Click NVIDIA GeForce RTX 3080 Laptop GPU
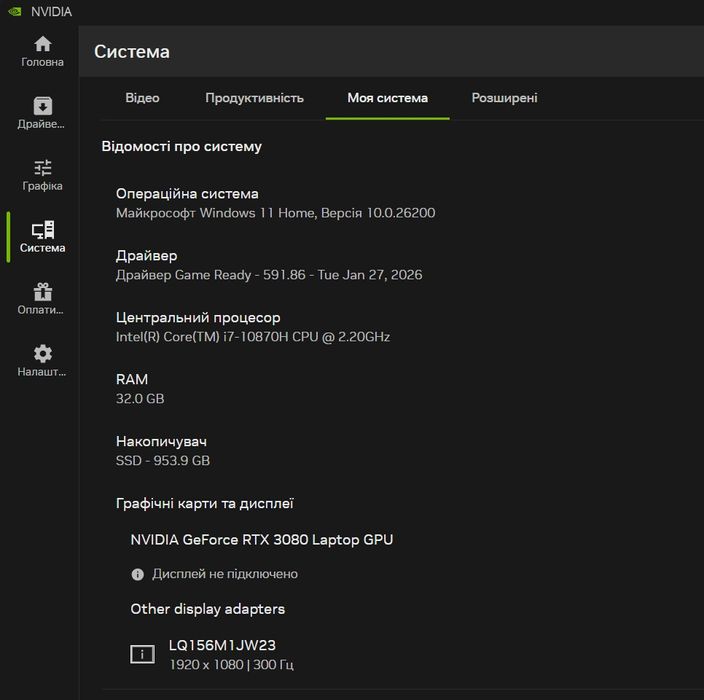Screen dimensions: 704x700 pyautogui.click(x=261, y=540)
